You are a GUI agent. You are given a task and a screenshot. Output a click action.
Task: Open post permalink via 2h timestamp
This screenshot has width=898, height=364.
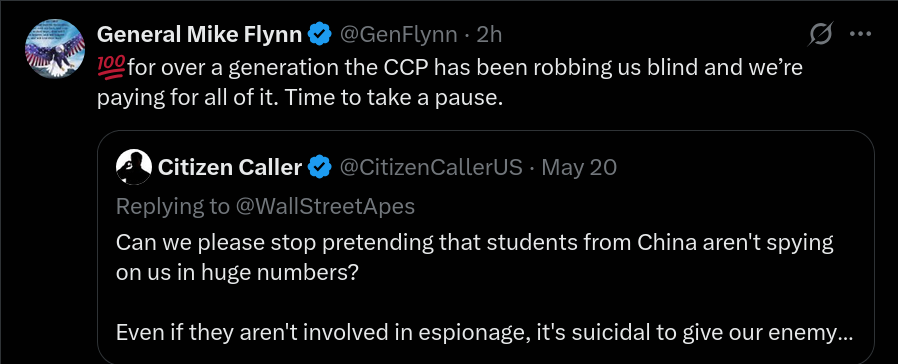pyautogui.click(x=489, y=35)
